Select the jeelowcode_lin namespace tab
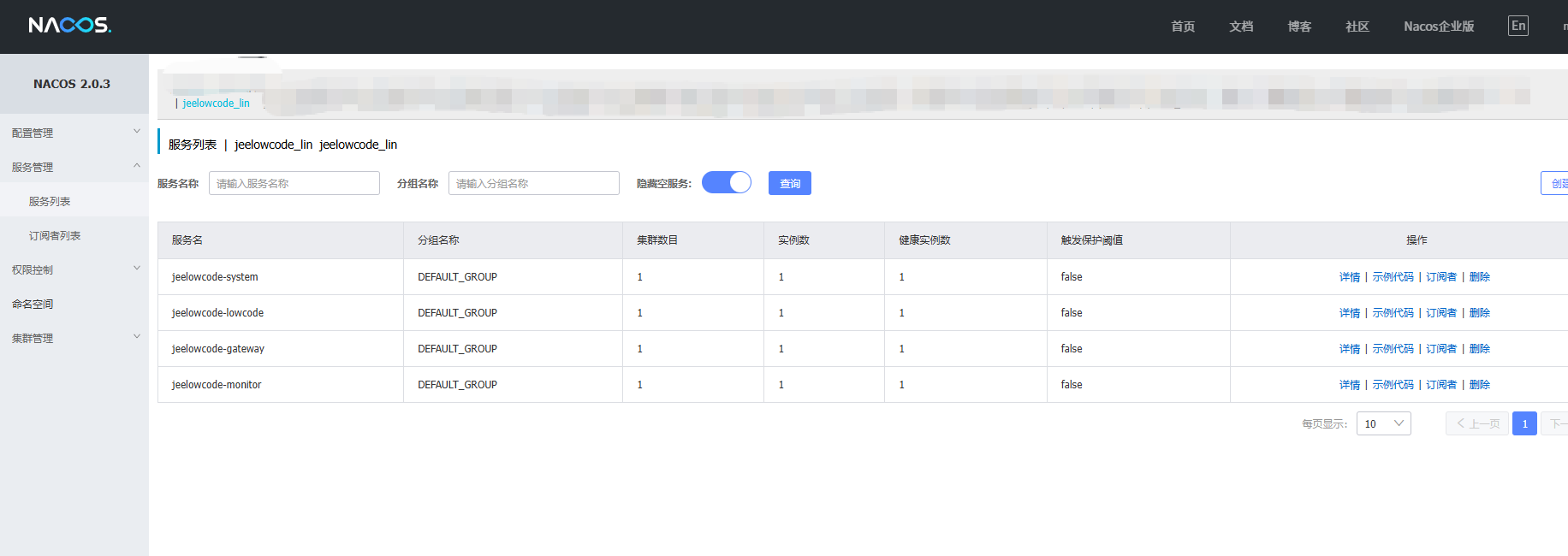This screenshot has height=556, width=1568. pyautogui.click(x=216, y=104)
